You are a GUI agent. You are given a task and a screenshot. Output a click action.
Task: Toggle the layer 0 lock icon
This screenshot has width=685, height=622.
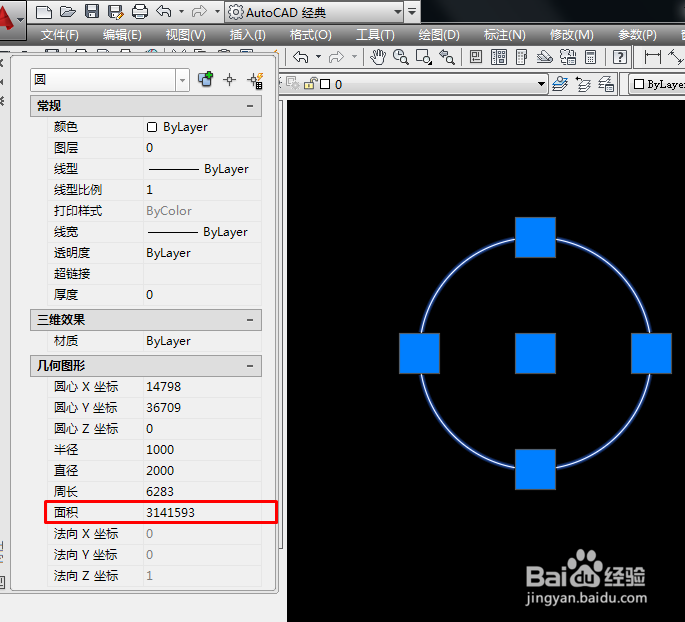tap(311, 83)
